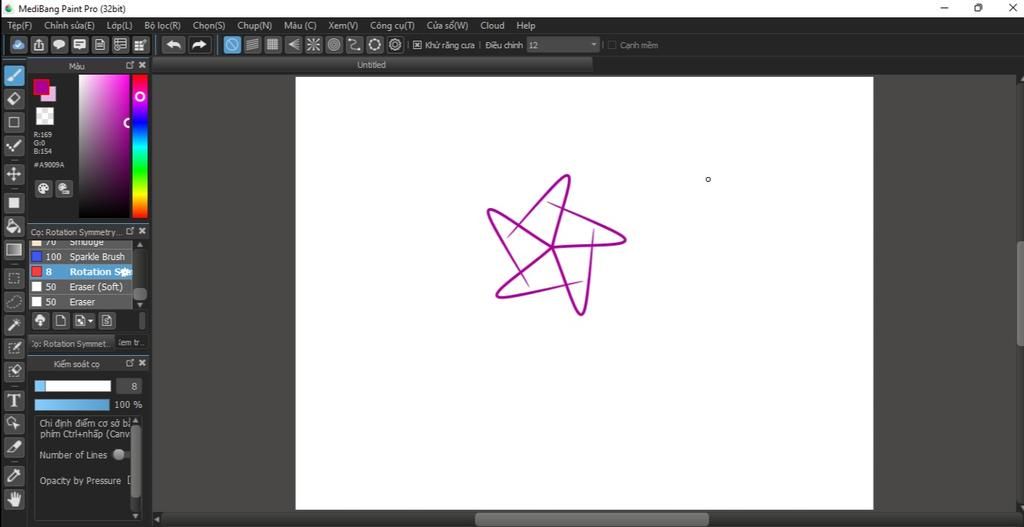Close the Màu color panel
This screenshot has height=527, width=1024.
(142, 65)
